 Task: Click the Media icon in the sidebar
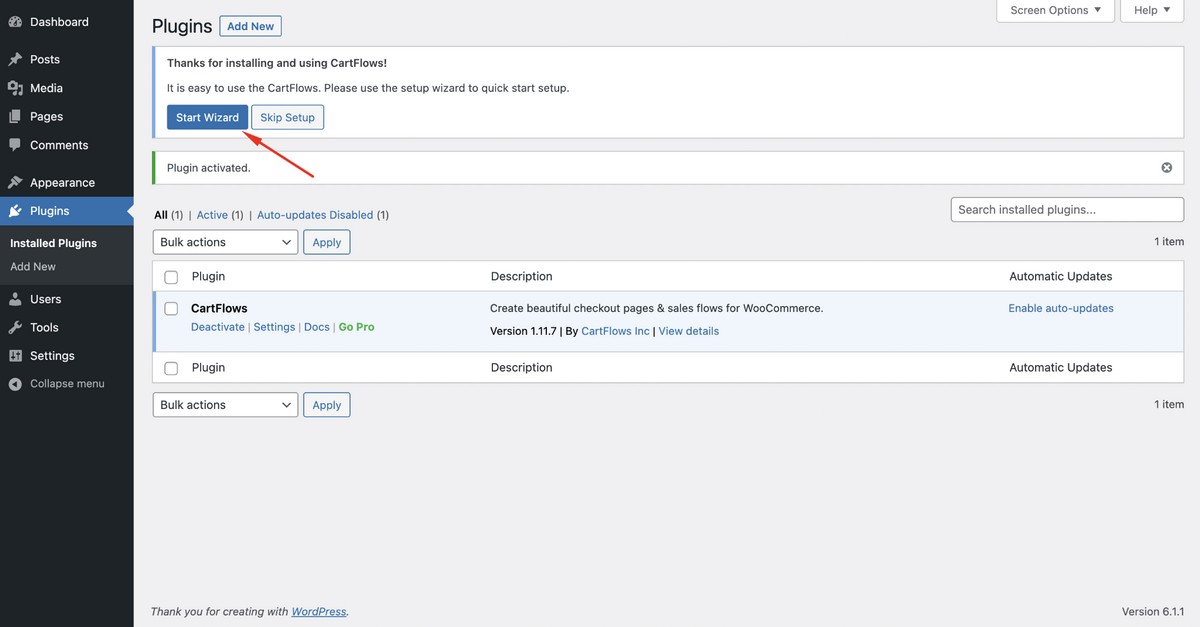click(15, 88)
